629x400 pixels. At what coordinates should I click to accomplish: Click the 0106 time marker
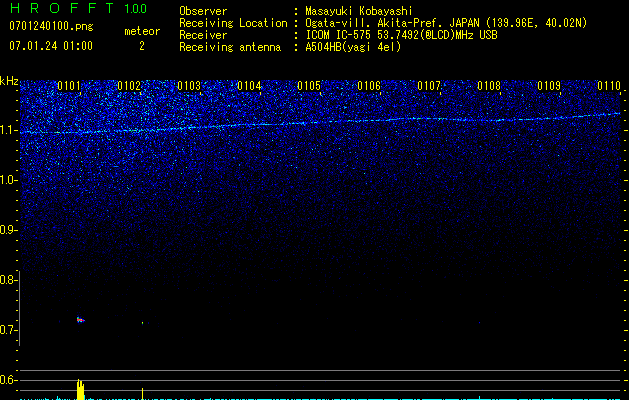[369, 86]
